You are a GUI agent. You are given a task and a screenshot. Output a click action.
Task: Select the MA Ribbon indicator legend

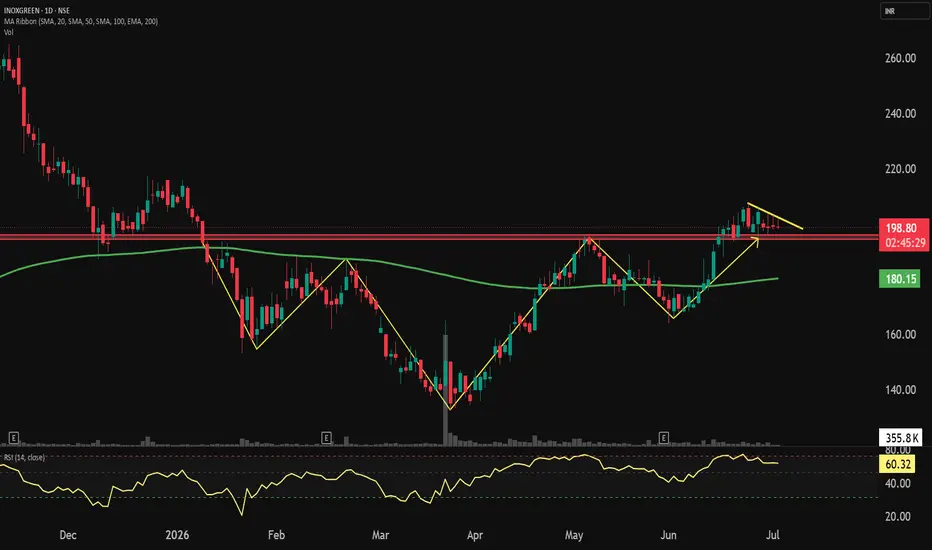click(x=81, y=21)
